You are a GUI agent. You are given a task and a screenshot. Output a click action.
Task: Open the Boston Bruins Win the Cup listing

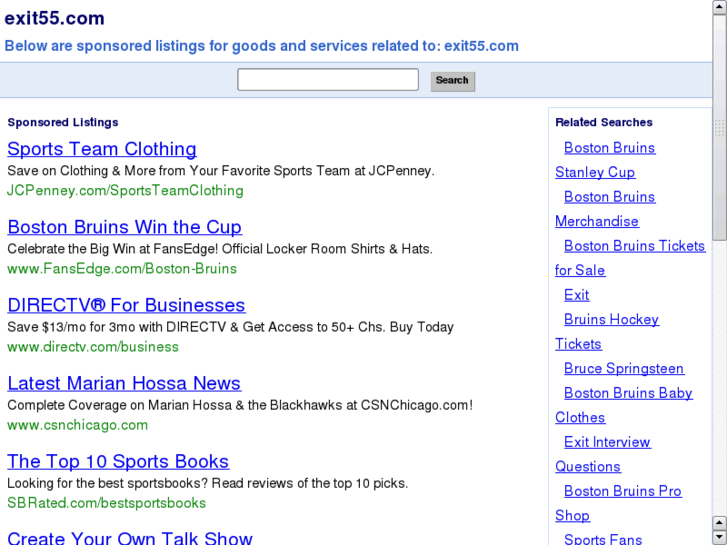pos(124,227)
